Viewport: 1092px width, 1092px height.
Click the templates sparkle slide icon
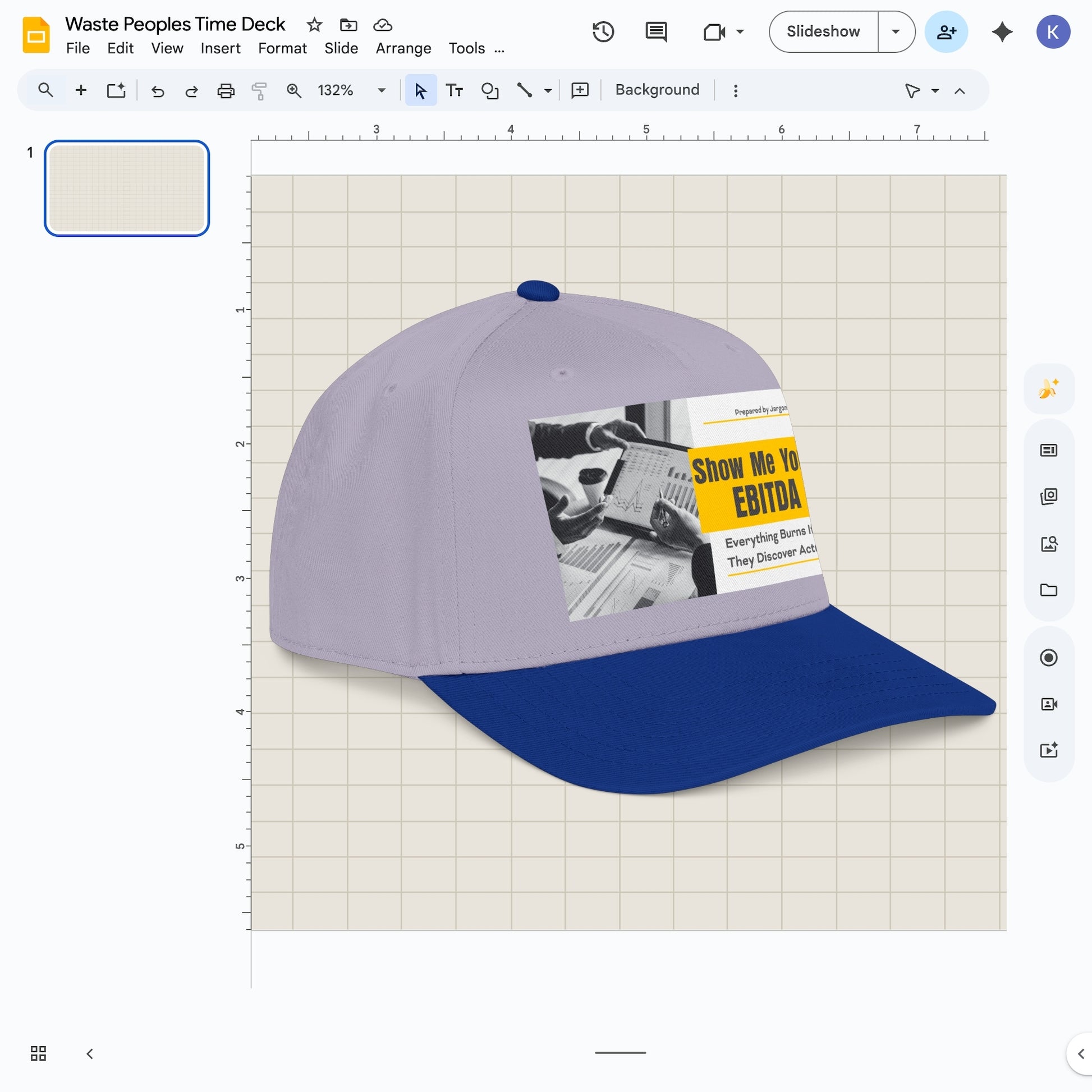116,90
